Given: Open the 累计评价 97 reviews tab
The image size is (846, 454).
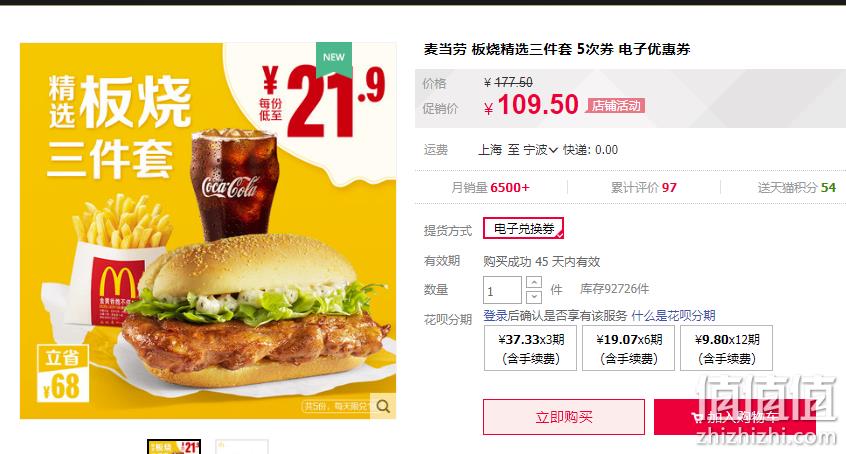Looking at the screenshot, I should click(644, 187).
